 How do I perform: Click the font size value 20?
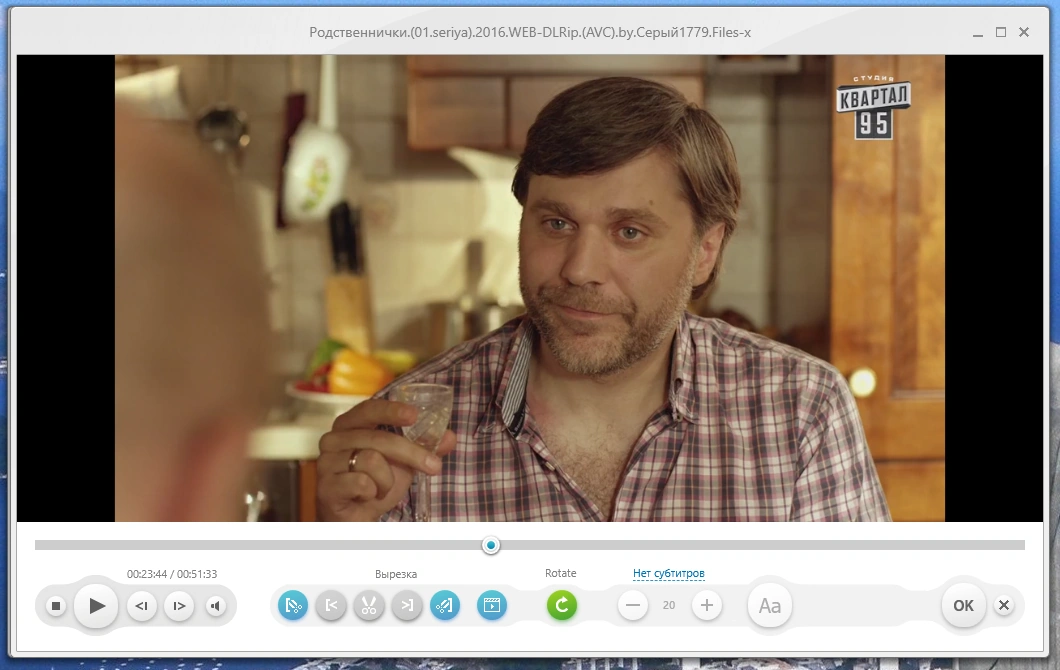(669, 605)
